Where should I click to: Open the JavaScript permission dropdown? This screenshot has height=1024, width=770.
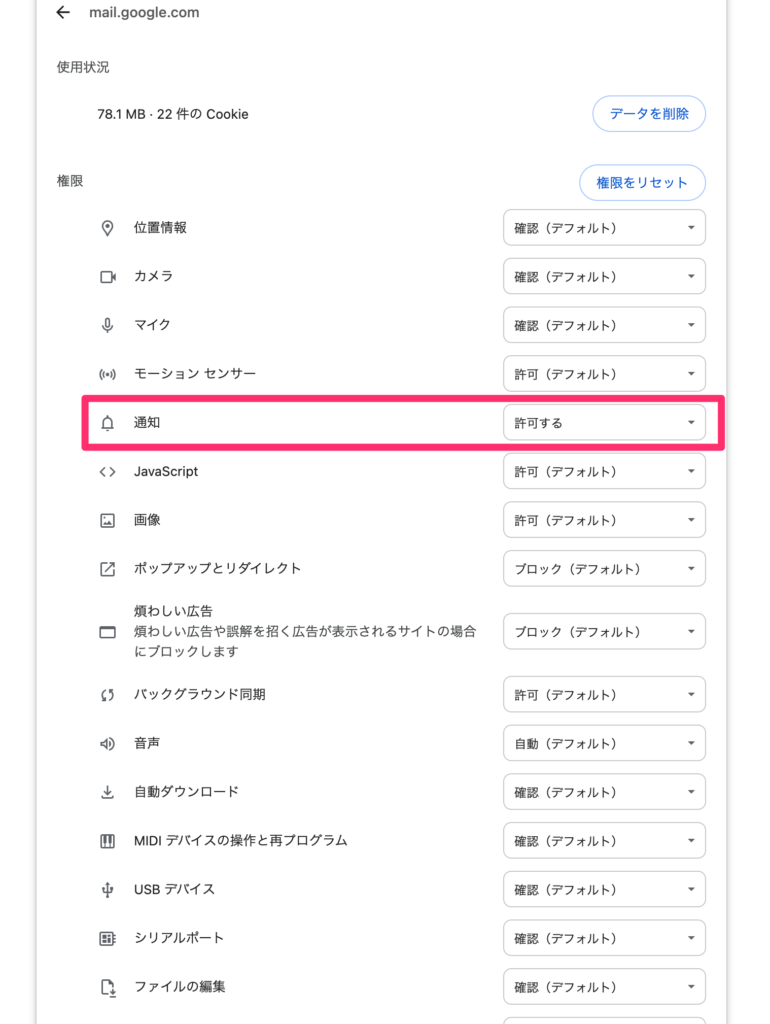click(x=604, y=471)
